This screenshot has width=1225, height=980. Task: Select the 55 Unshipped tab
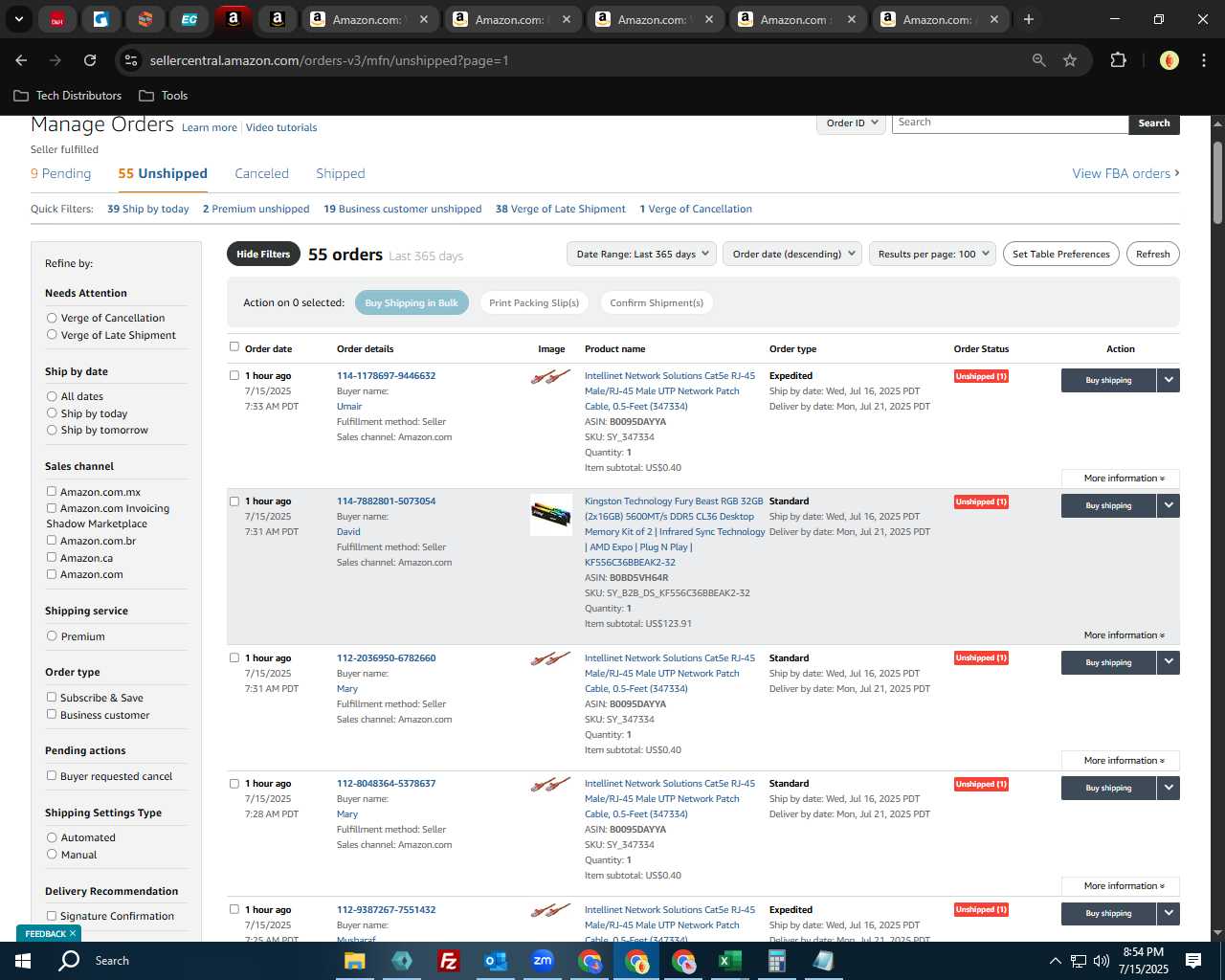(163, 173)
